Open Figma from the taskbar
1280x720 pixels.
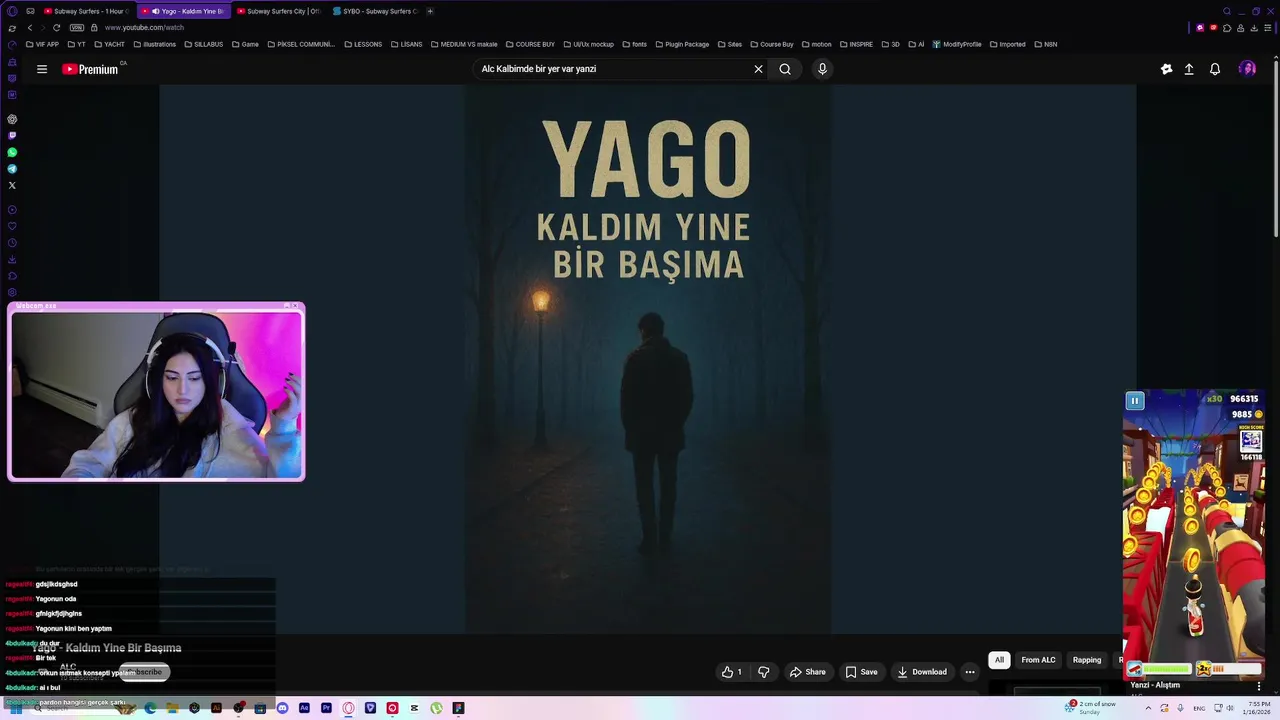pyautogui.click(x=458, y=708)
